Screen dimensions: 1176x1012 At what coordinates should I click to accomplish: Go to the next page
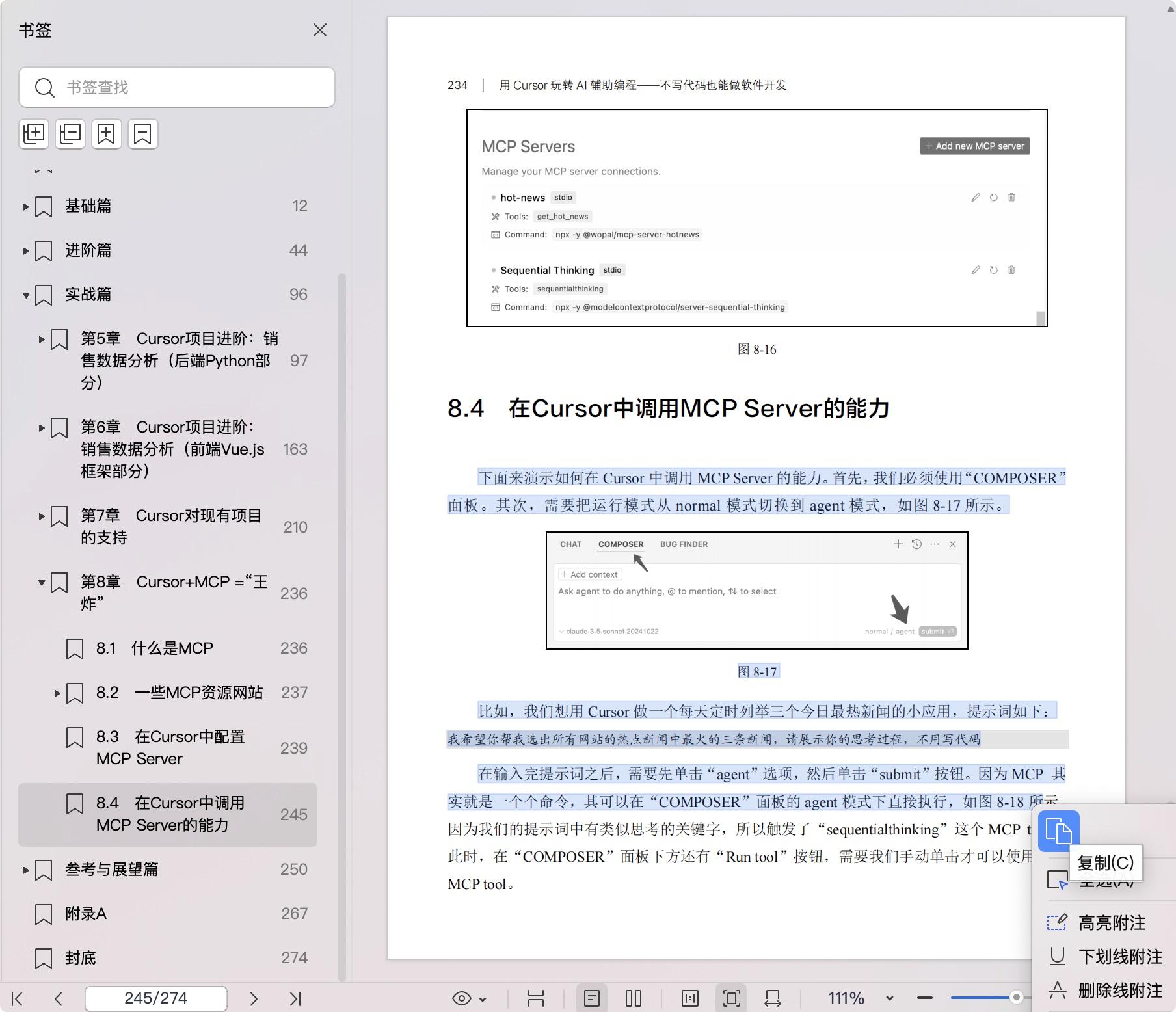tap(254, 998)
